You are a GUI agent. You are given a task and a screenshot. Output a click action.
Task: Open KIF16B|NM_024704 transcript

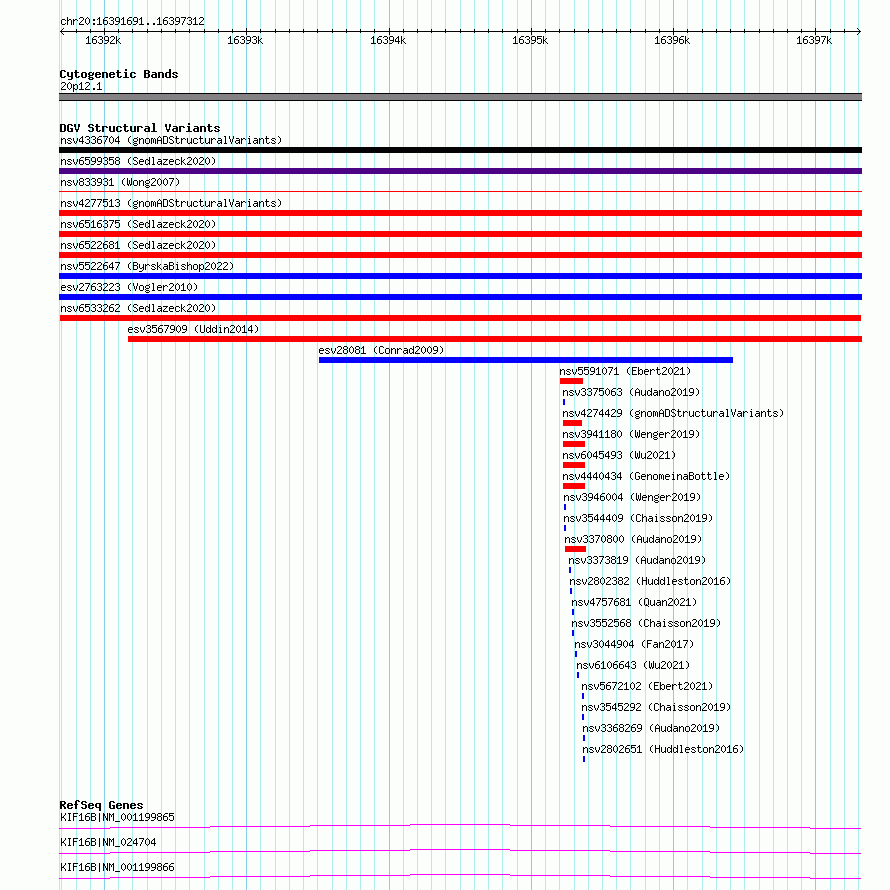click(x=108, y=842)
